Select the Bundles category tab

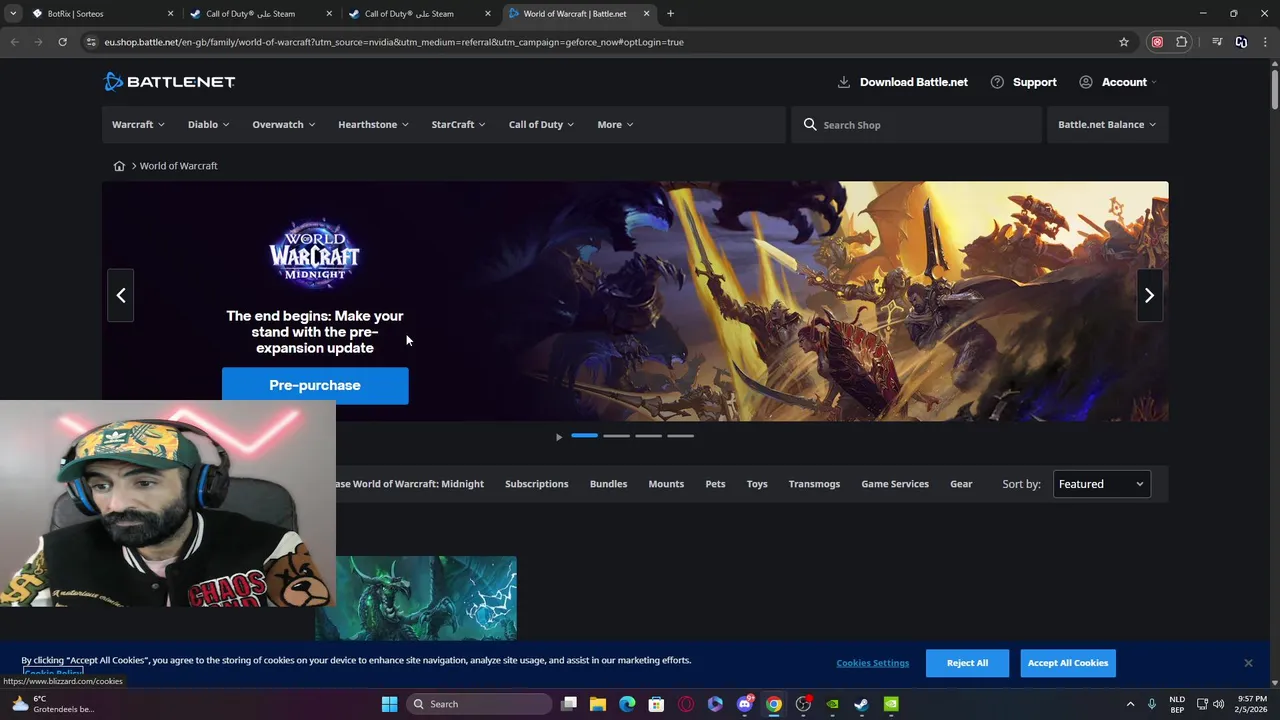click(608, 484)
